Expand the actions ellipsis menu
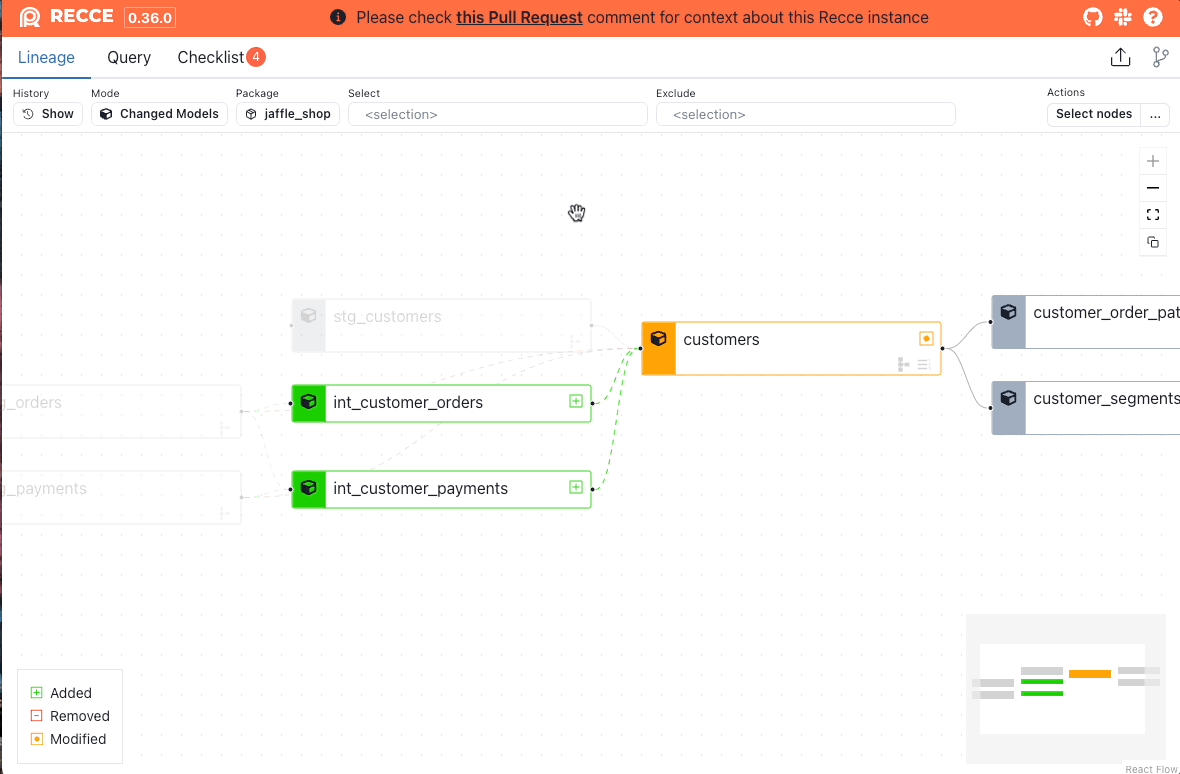The height and width of the screenshot is (774, 1180). coord(1155,114)
